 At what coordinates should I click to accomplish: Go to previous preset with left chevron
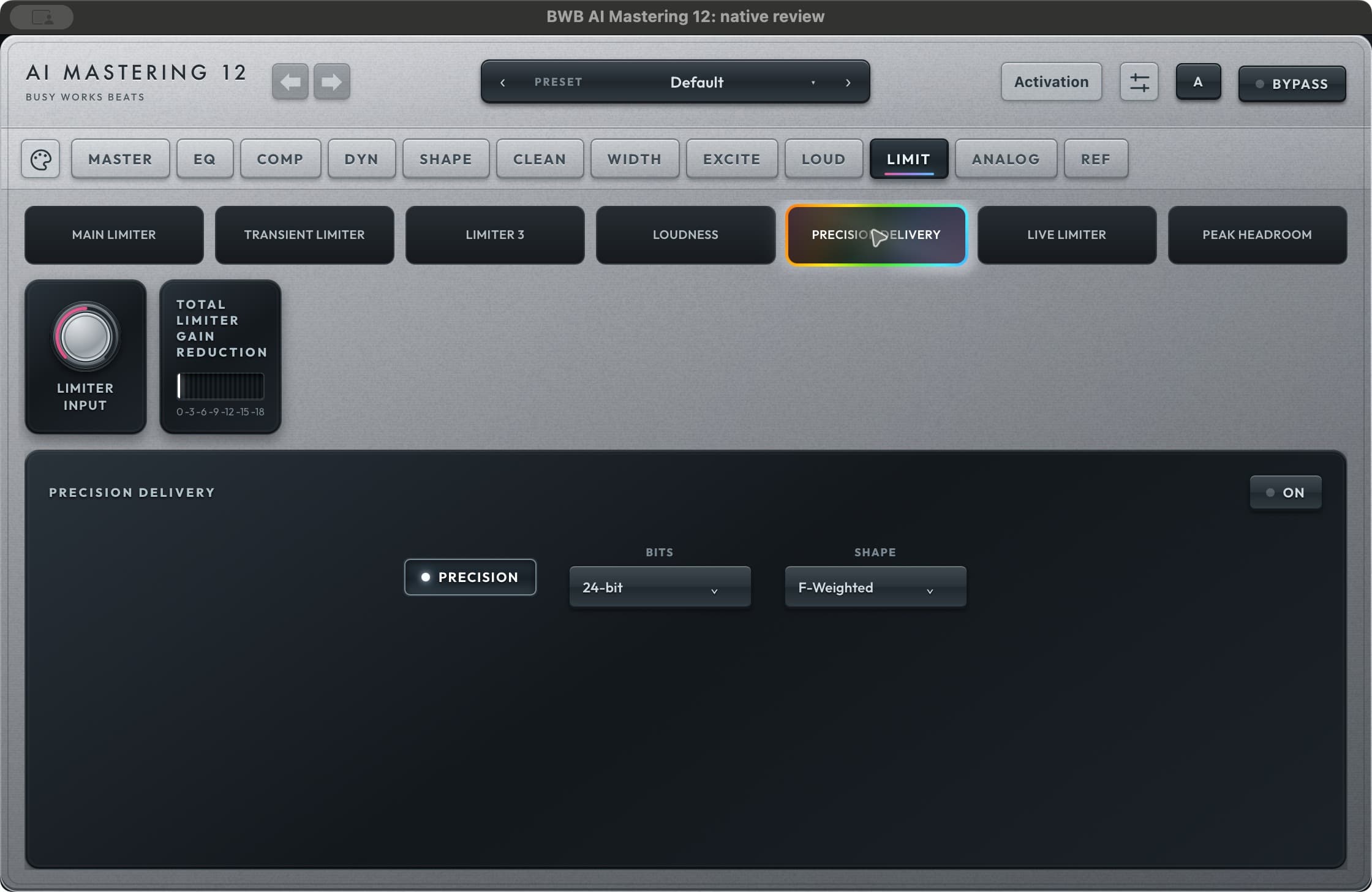pos(503,82)
